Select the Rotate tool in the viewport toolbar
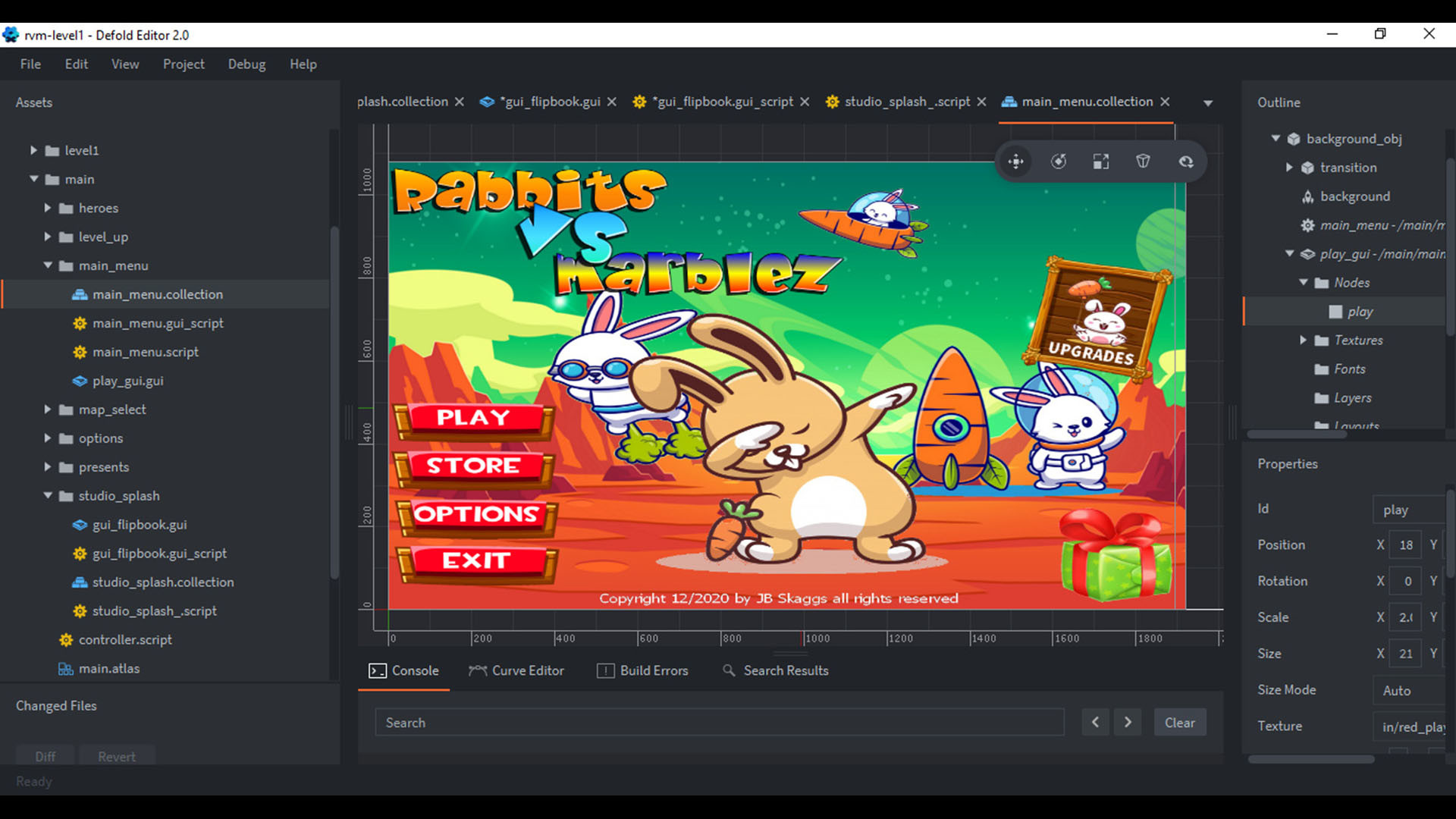 (x=1059, y=161)
